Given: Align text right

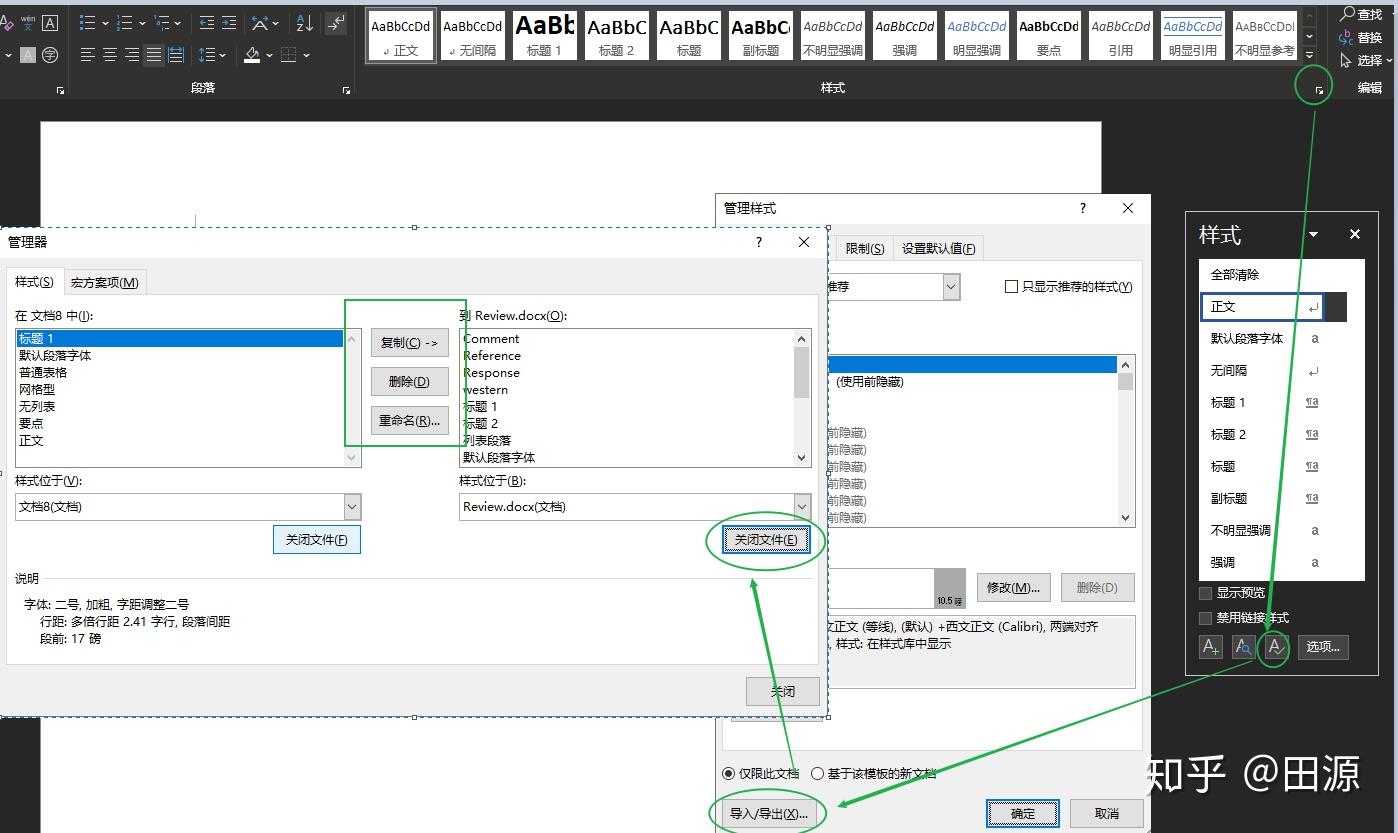Looking at the screenshot, I should 132,55.
